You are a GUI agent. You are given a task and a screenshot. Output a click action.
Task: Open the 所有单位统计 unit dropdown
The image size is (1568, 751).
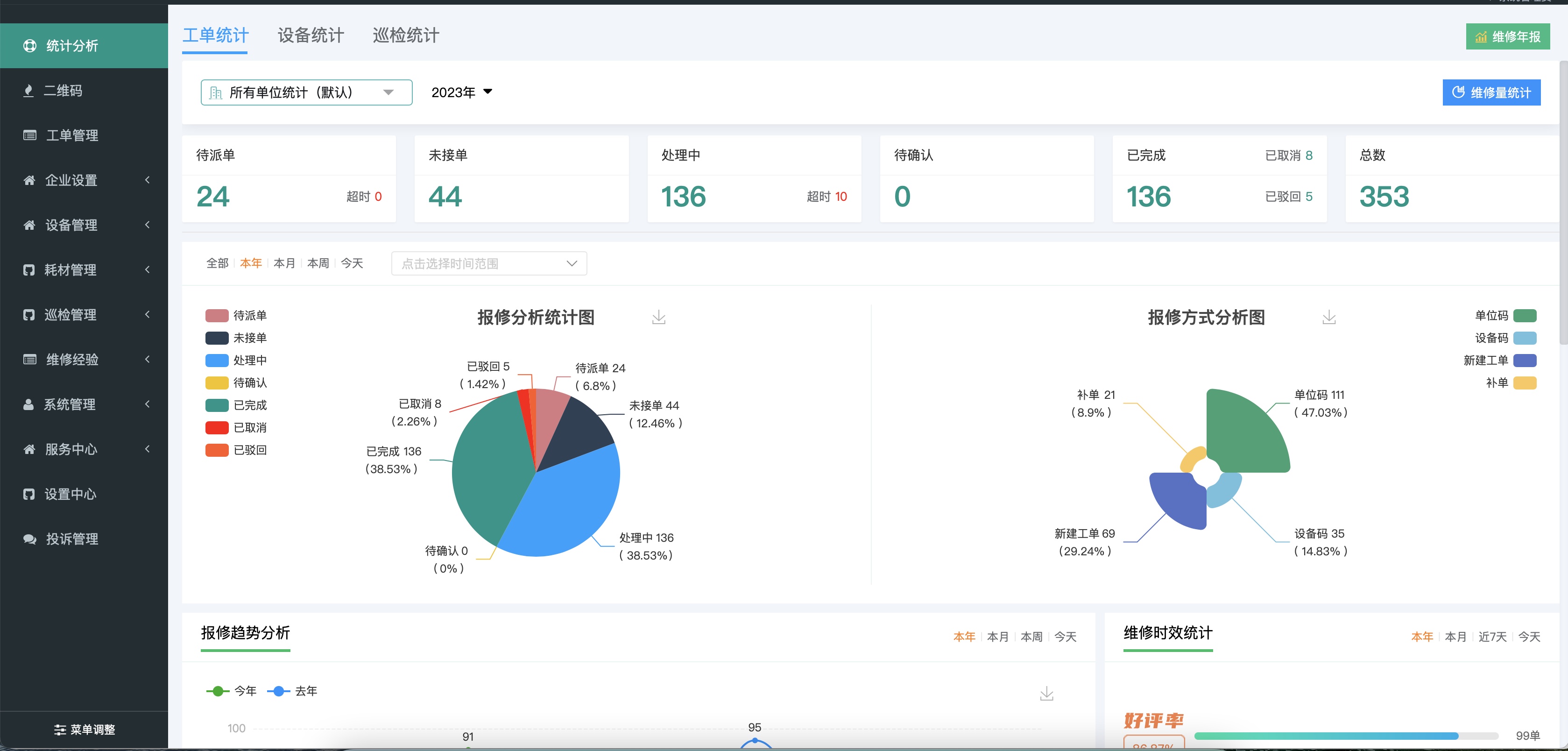306,92
